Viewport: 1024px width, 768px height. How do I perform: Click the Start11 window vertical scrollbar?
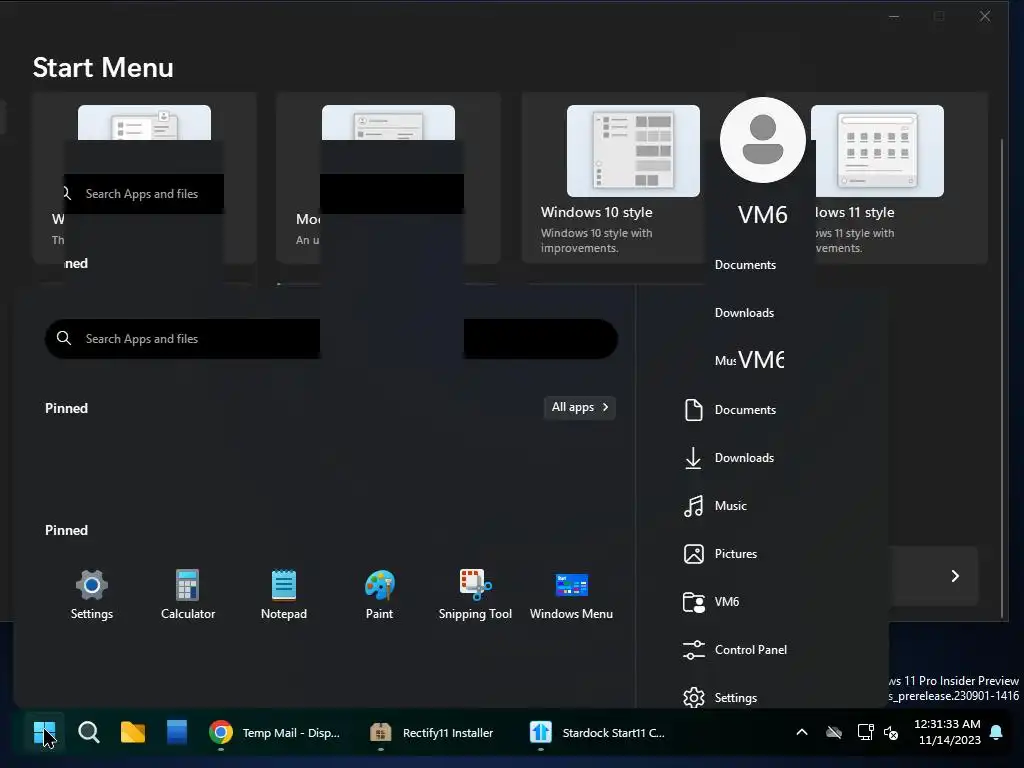tap(1002, 377)
